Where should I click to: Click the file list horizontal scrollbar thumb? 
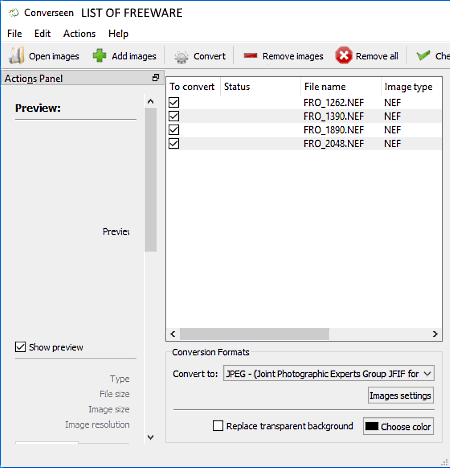click(x=254, y=334)
